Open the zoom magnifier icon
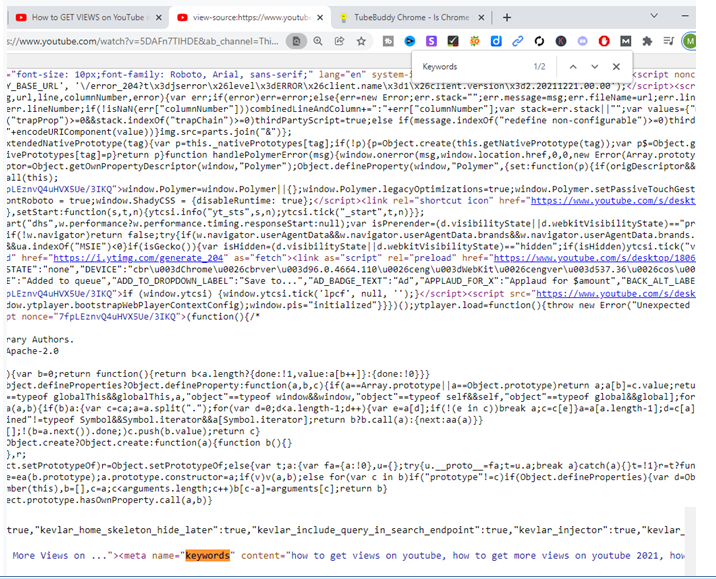Viewport: 716px width, 579px height. click(318, 41)
